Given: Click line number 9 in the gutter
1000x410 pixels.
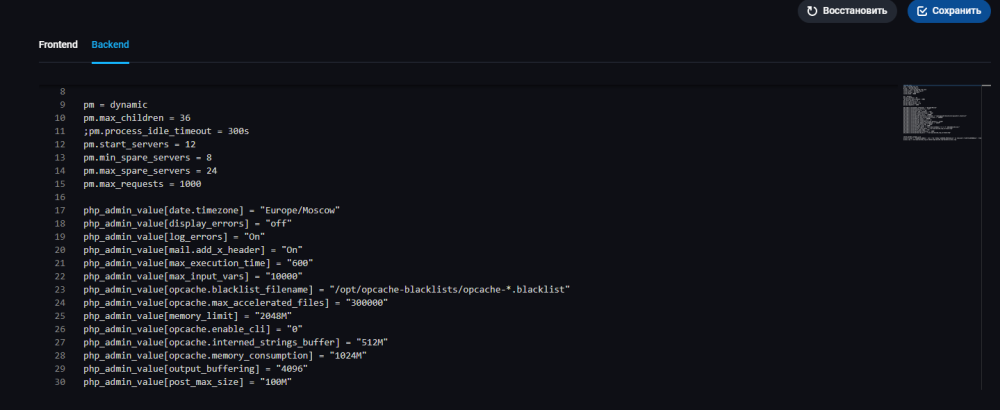Looking at the screenshot, I should (x=62, y=105).
